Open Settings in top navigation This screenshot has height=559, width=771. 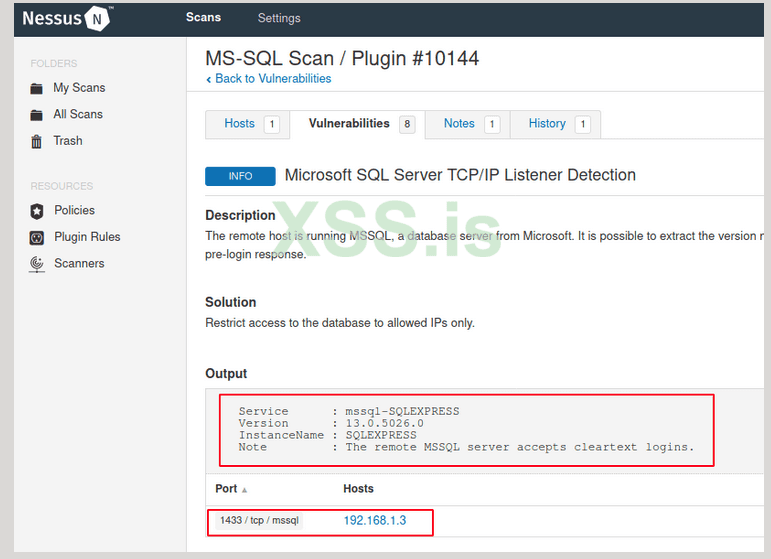279,18
